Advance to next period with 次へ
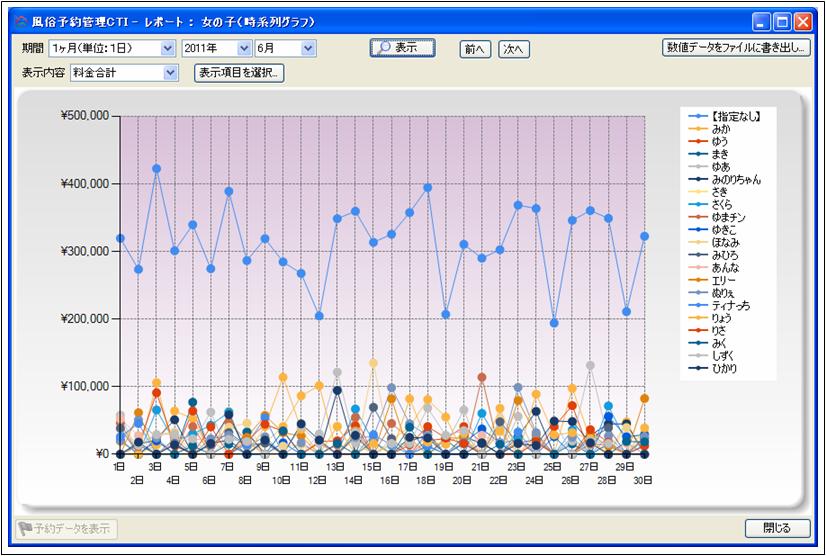 tap(514, 48)
